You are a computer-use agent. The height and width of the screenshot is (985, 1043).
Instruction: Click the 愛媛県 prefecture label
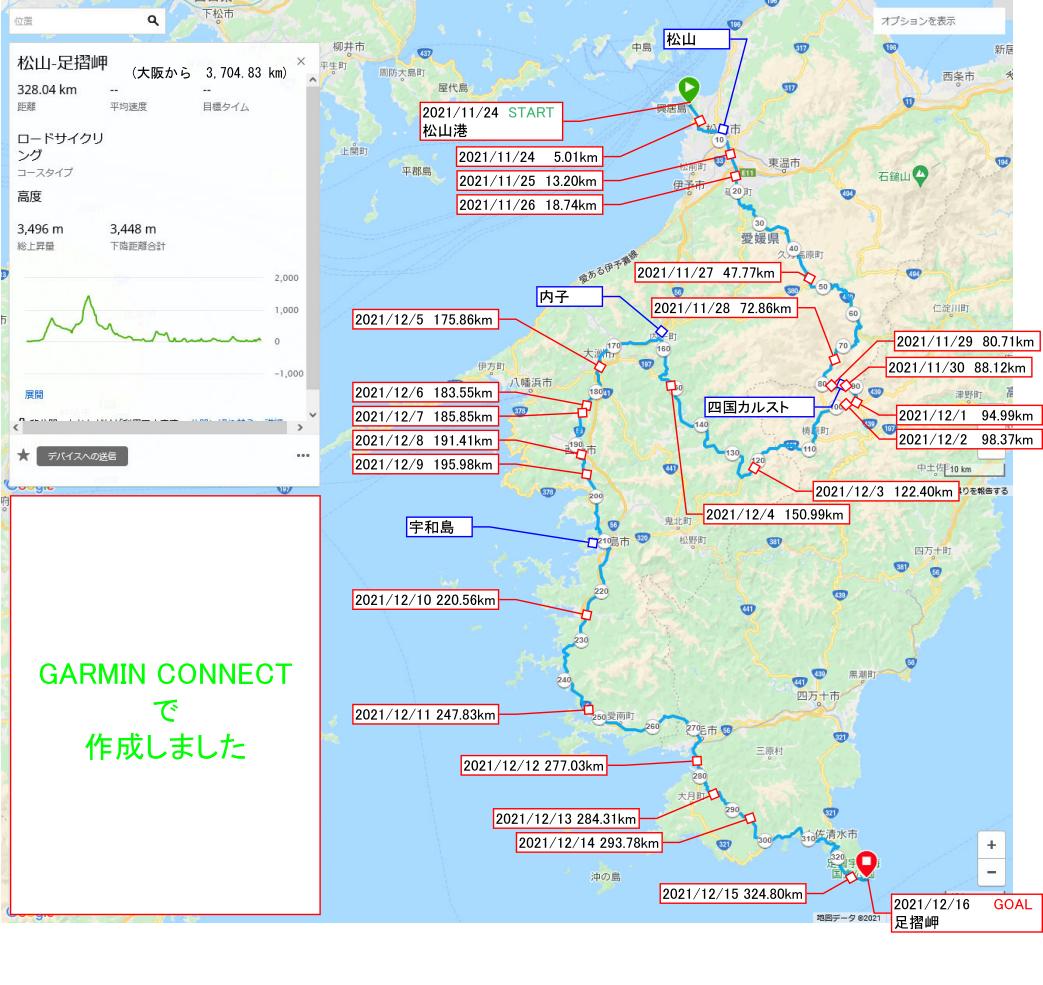pos(760,238)
